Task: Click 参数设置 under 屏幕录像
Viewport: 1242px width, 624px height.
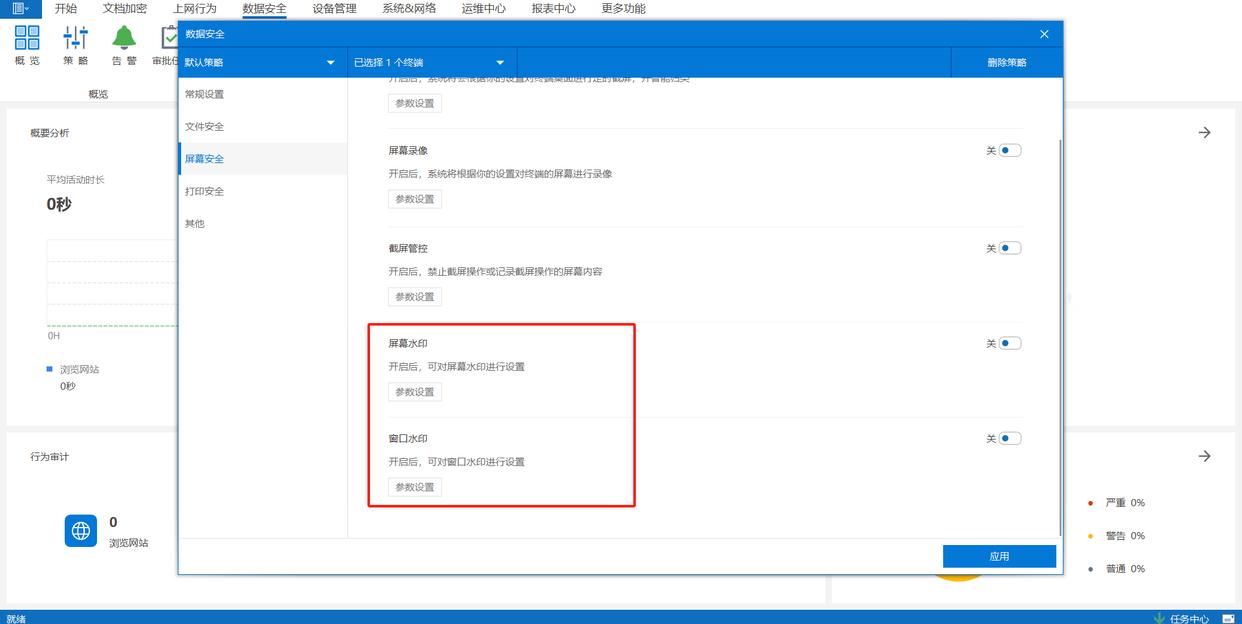Action: point(415,199)
